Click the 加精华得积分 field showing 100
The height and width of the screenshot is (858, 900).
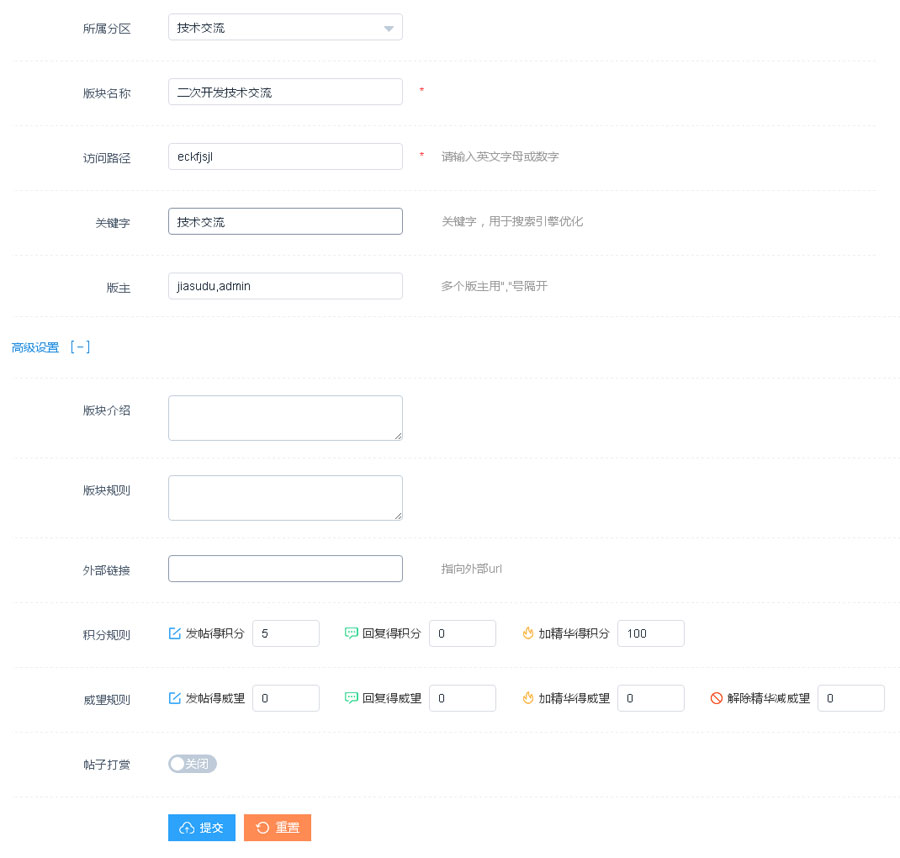tap(650, 634)
